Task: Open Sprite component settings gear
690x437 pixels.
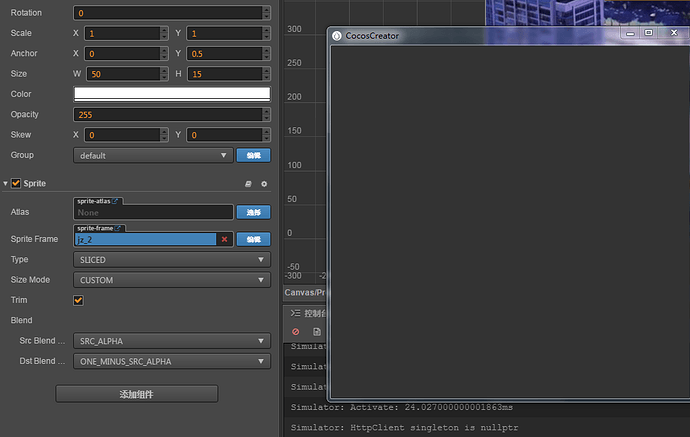Action: tap(264, 184)
